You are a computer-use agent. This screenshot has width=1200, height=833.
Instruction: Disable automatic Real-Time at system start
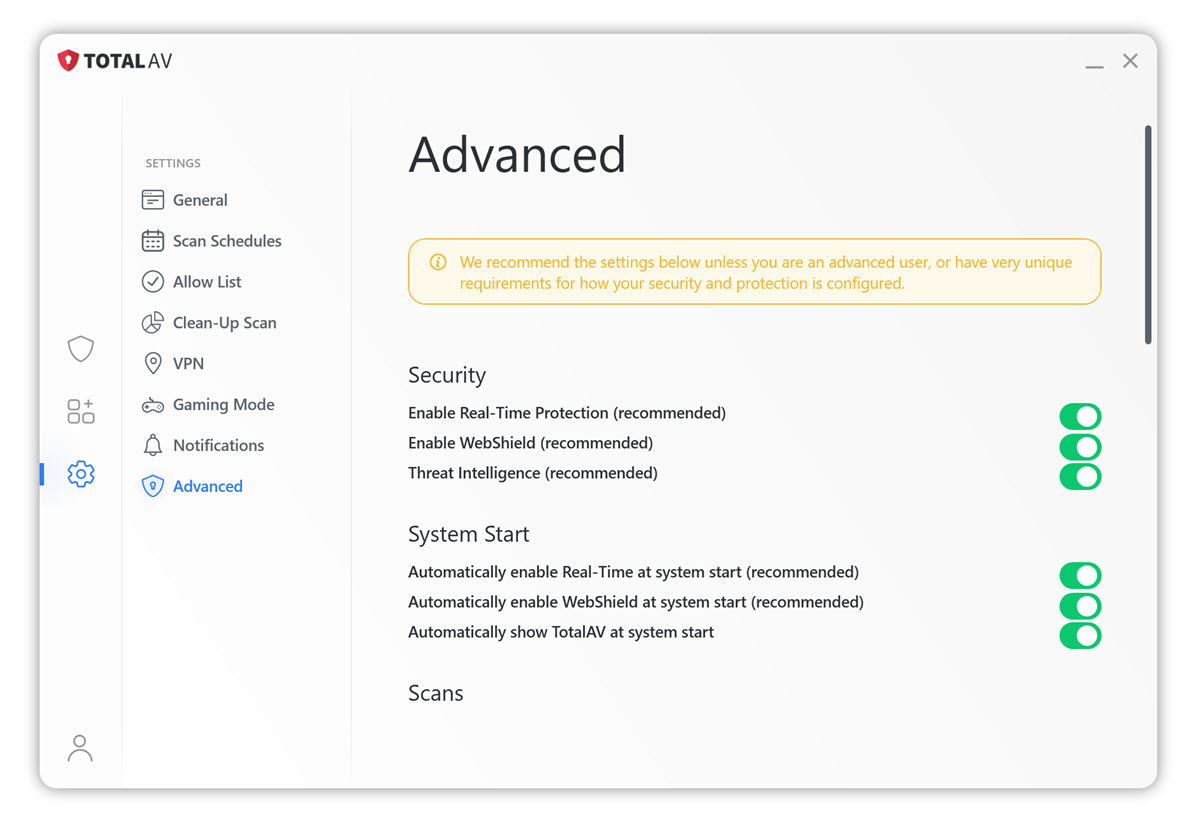point(1080,575)
